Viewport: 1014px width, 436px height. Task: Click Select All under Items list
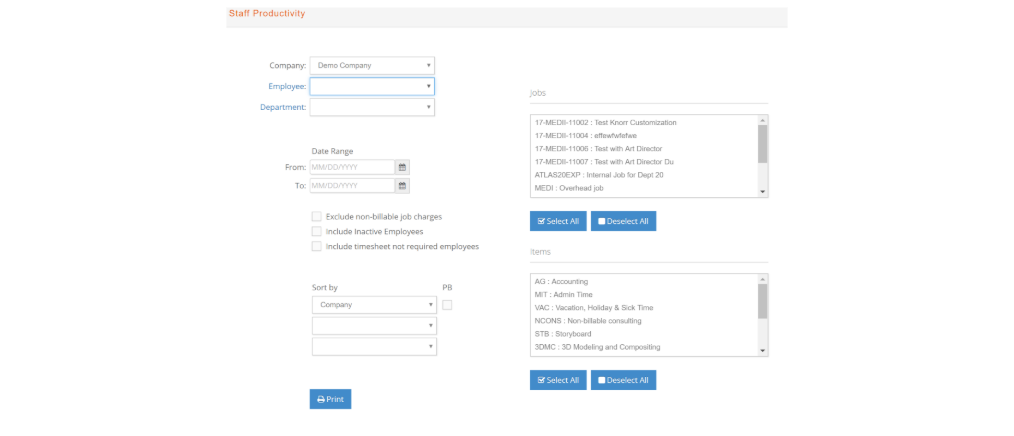(x=558, y=380)
